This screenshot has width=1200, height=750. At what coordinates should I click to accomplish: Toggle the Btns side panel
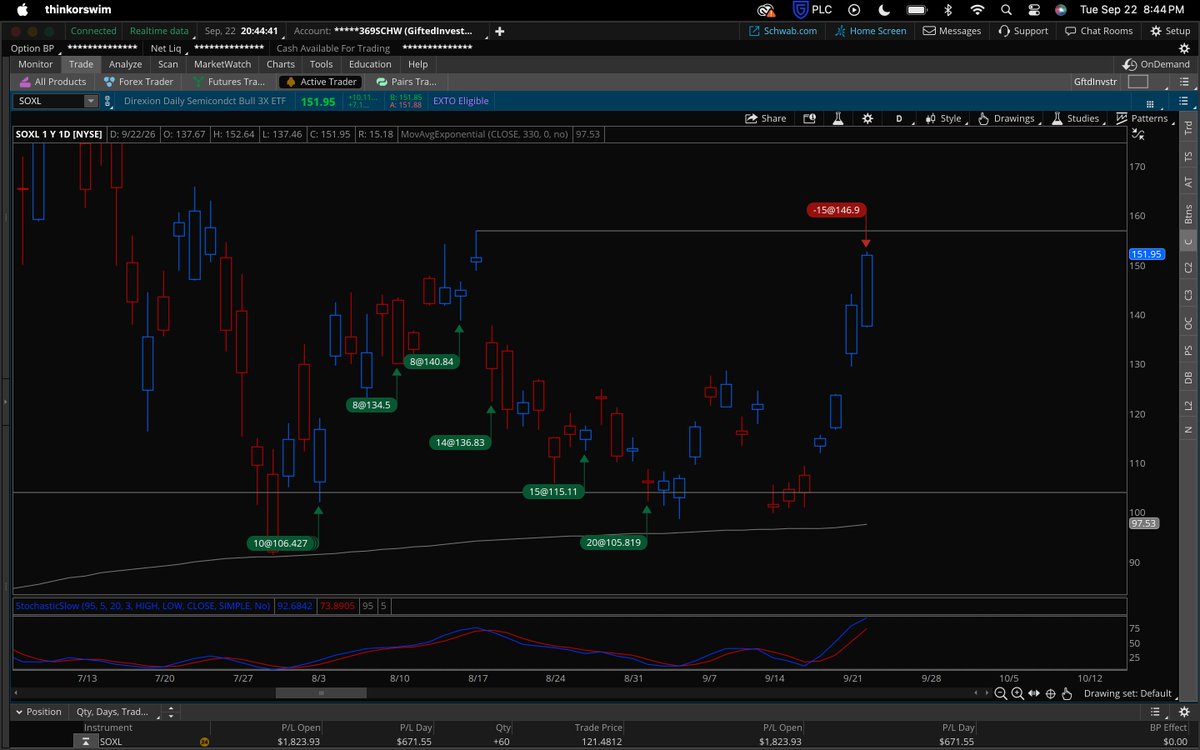(1188, 213)
